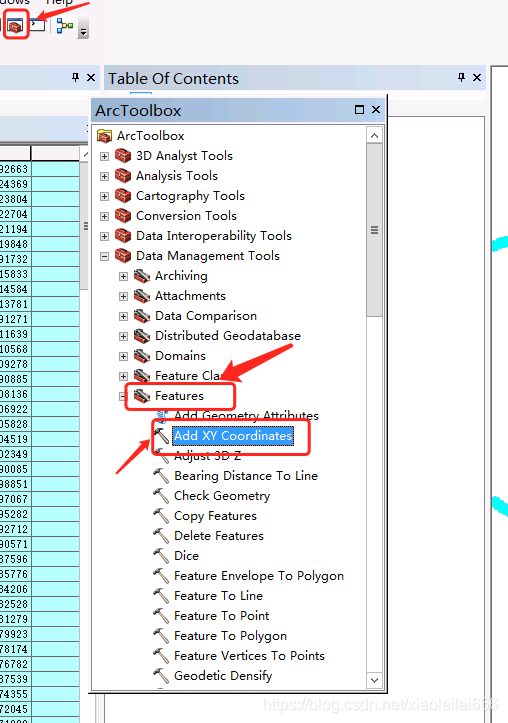This screenshot has width=508, height=723.
Task: Click the Distributed Geodatabase toolset icon
Action: pyautogui.click(x=142, y=336)
